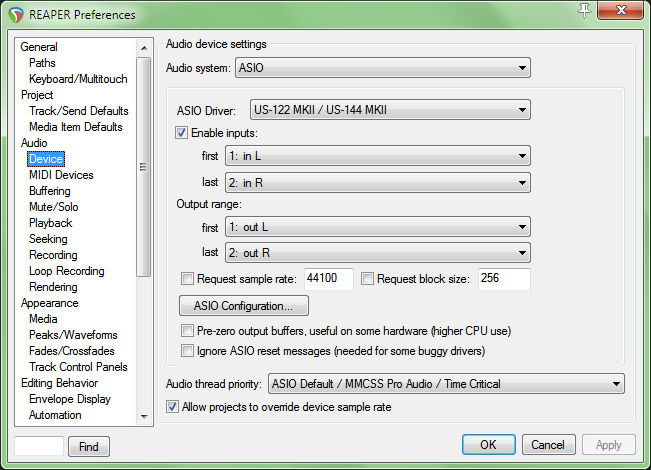Screen dimensions: 651x470
Task: Click the search field next to Find
Action: click(x=39, y=446)
